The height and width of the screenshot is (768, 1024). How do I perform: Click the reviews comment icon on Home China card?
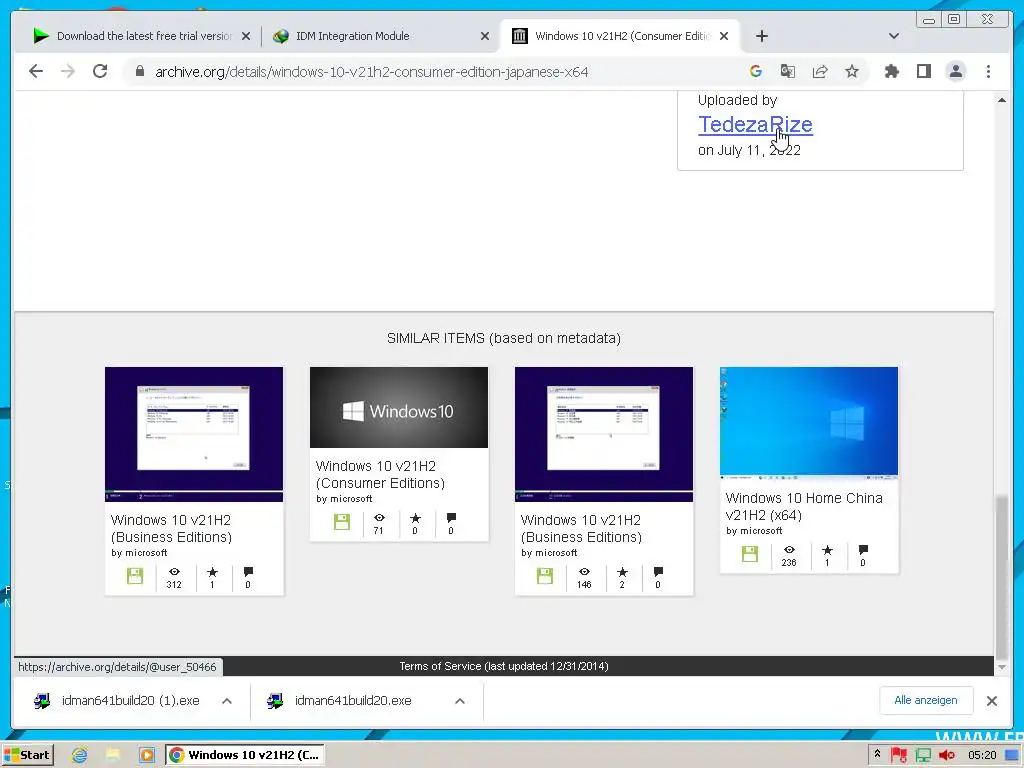(x=863, y=550)
